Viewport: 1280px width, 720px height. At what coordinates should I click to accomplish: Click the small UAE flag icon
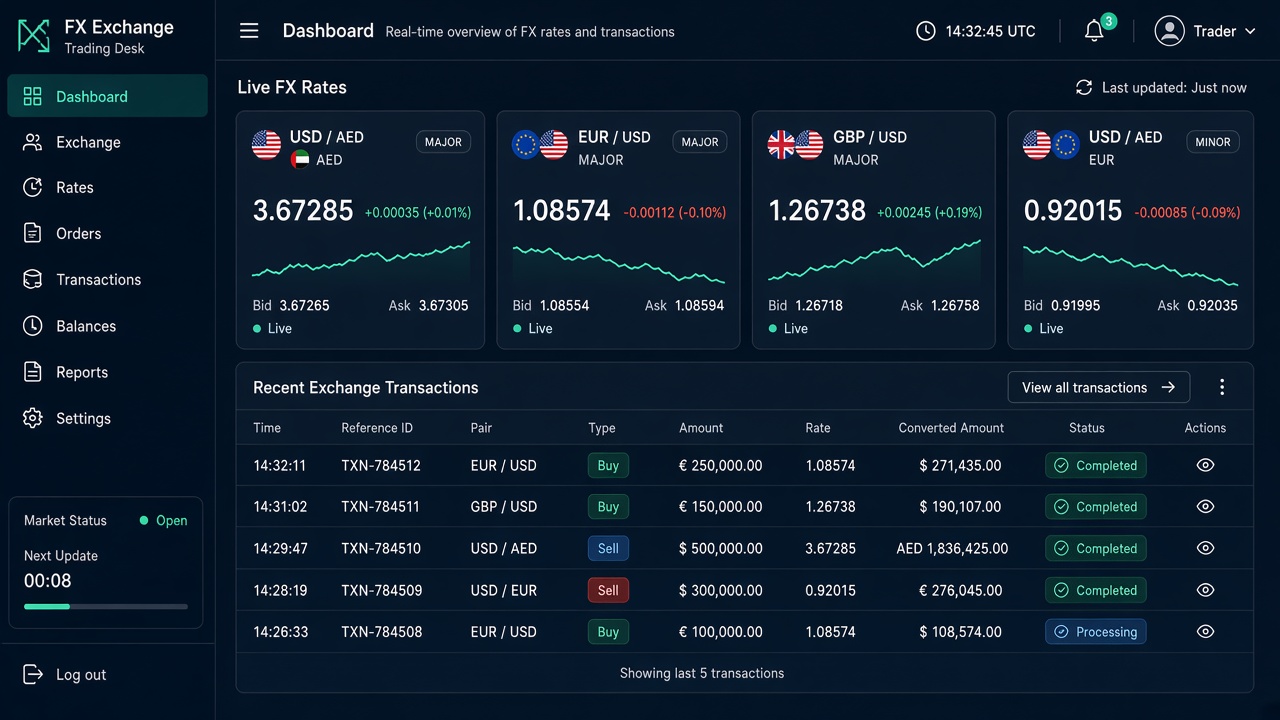click(x=300, y=159)
